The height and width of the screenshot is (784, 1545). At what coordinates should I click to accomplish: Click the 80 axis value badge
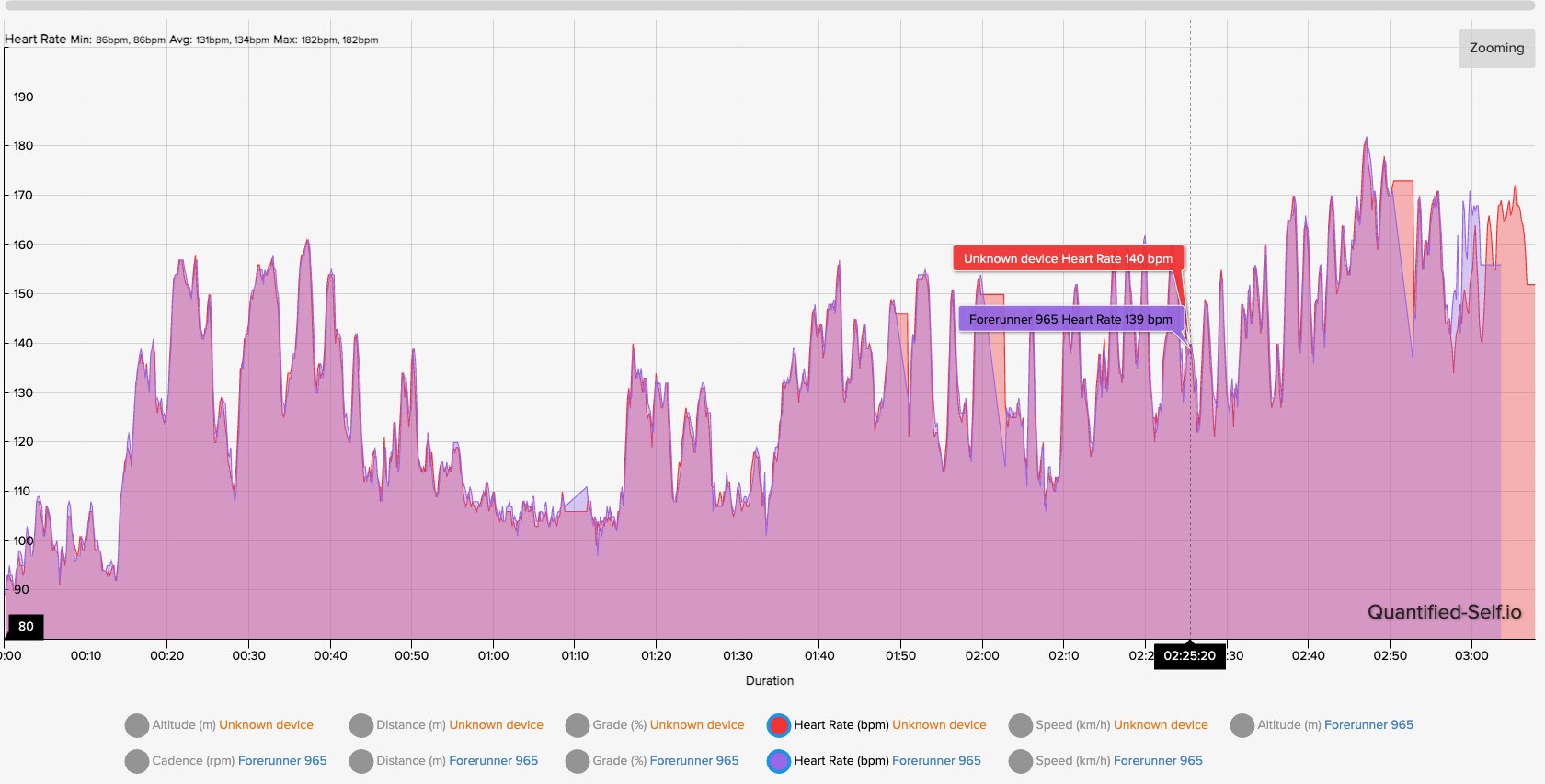pos(26,627)
